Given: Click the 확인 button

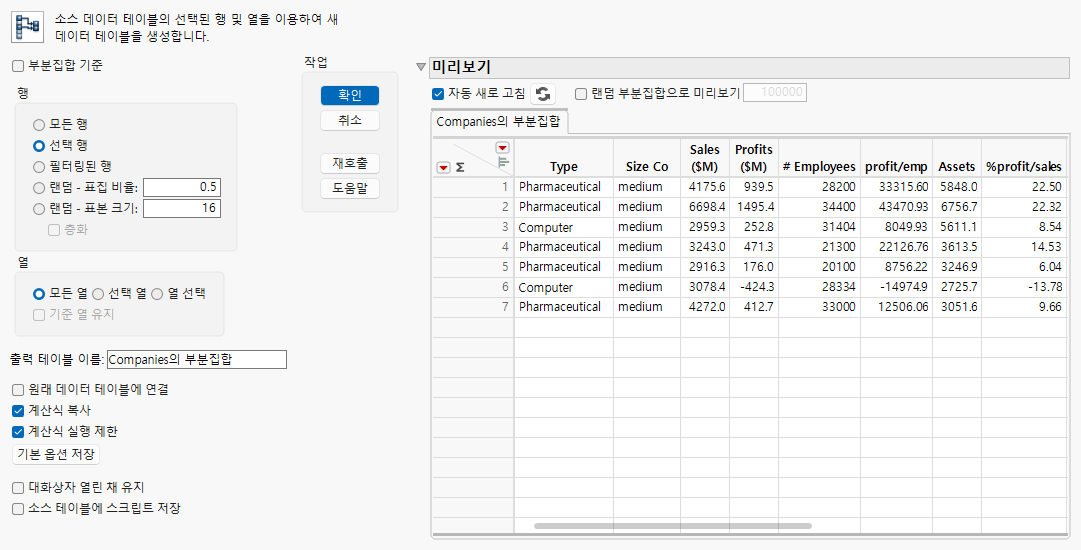Looking at the screenshot, I should pyautogui.click(x=350, y=95).
